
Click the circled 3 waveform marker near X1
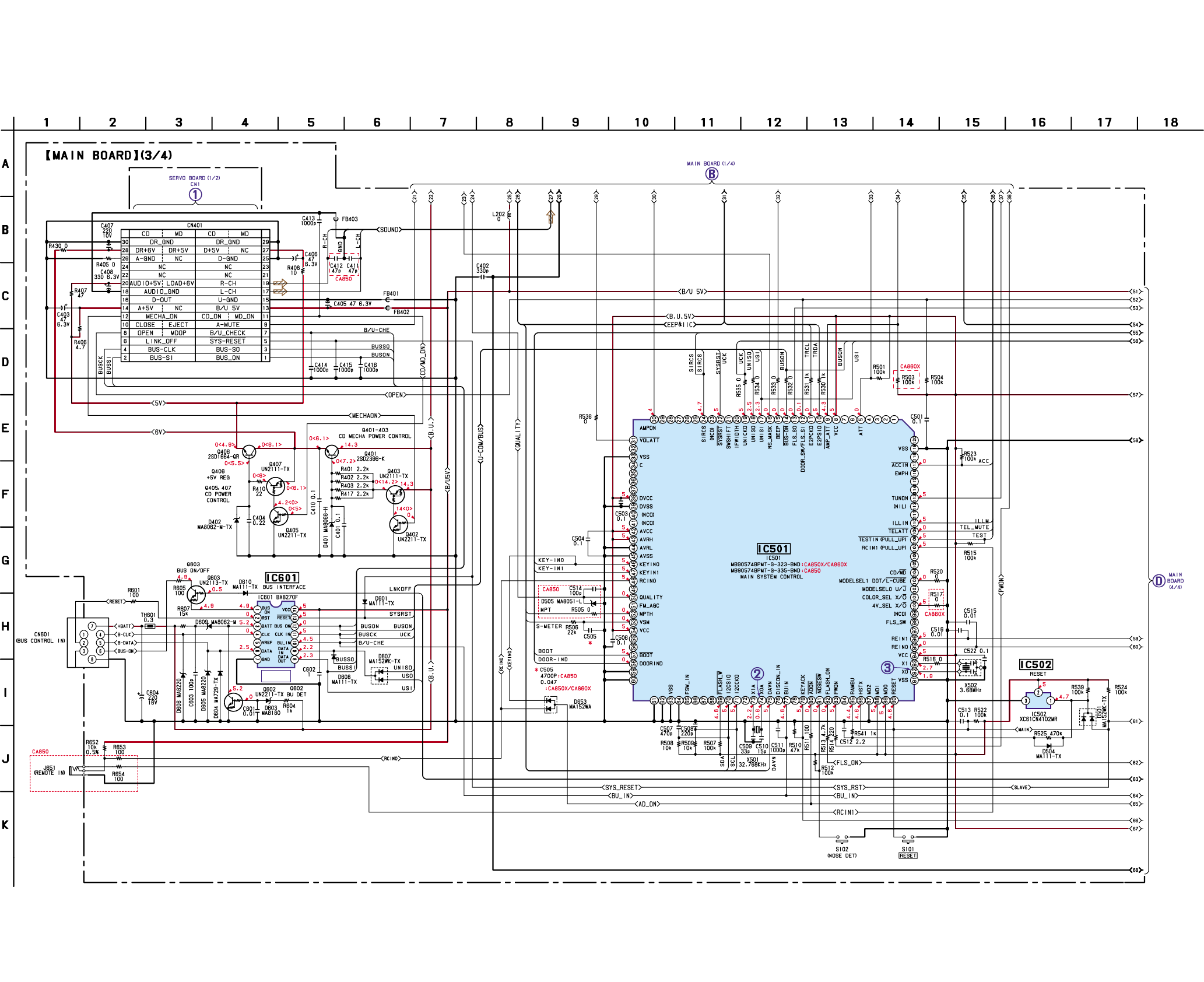(x=887, y=668)
